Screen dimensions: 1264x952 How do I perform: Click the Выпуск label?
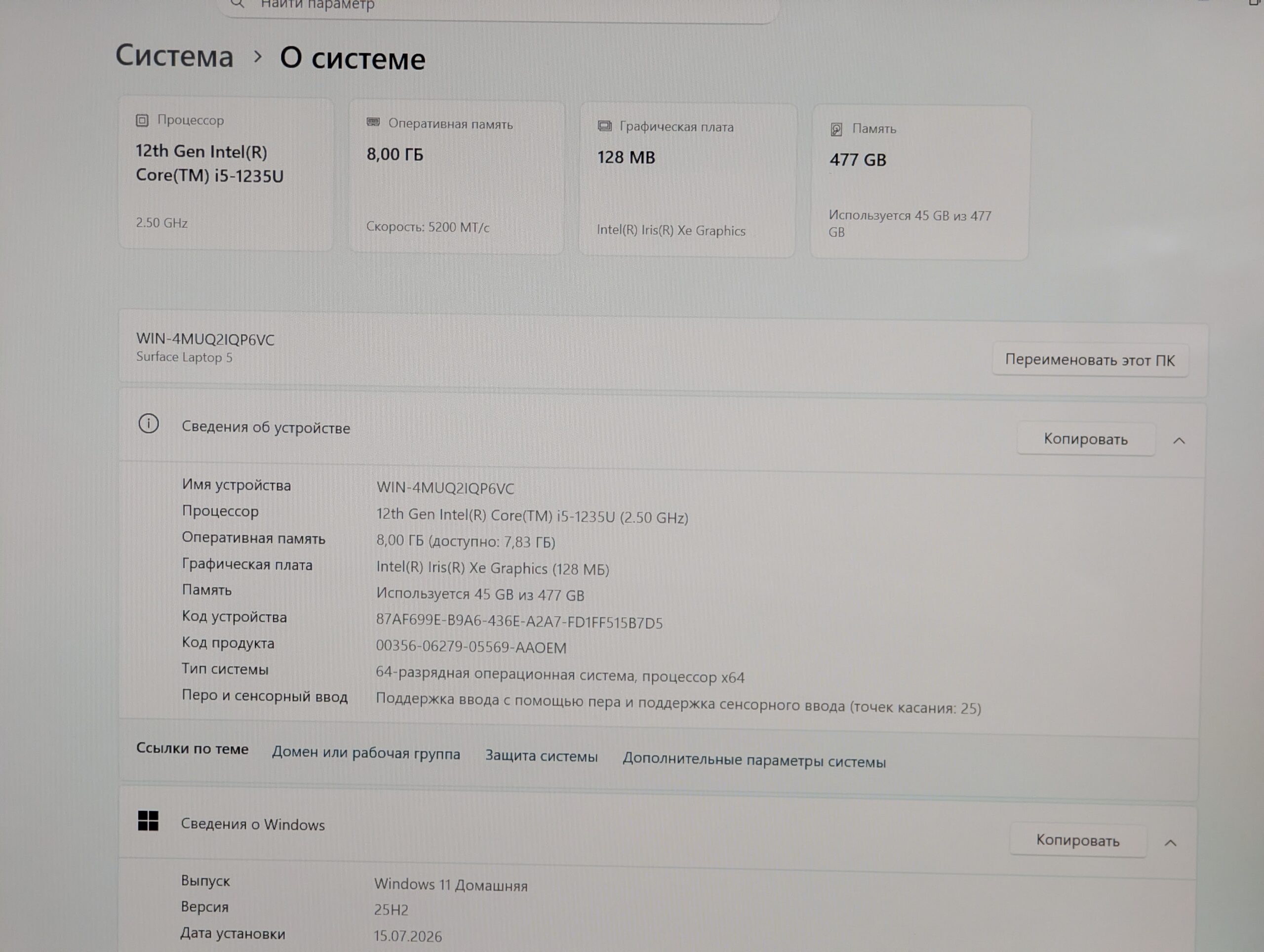(x=205, y=881)
